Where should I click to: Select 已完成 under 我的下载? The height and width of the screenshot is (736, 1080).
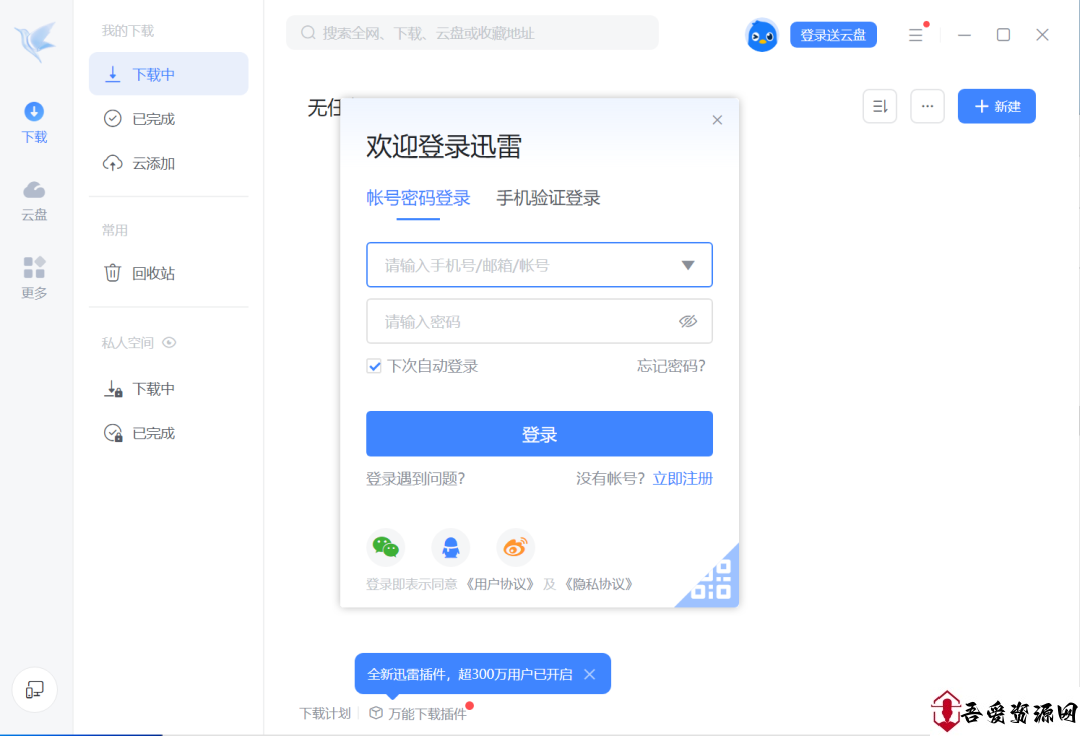[153, 119]
